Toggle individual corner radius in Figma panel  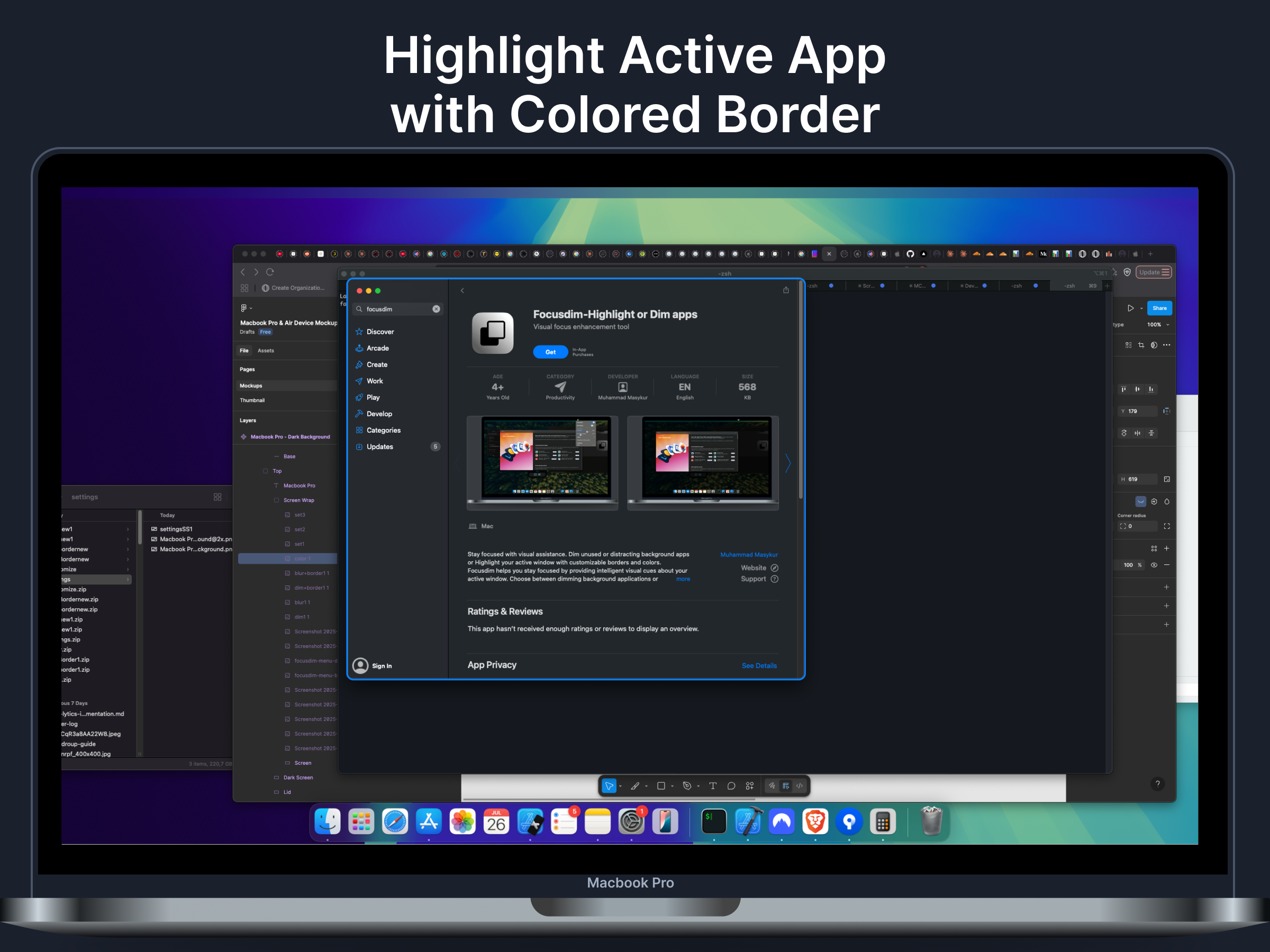(x=1167, y=526)
